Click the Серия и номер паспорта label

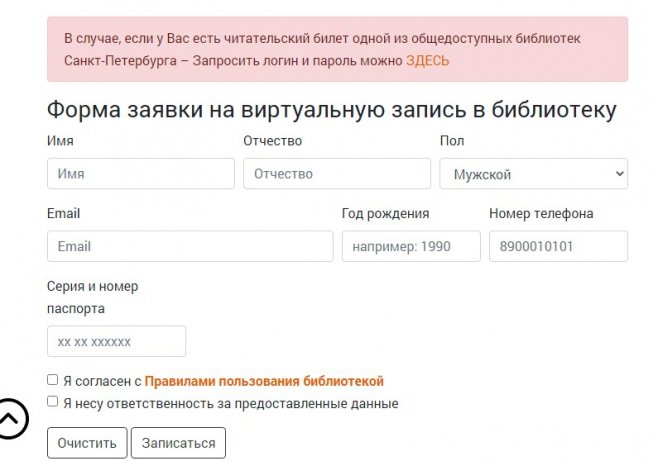coord(92,297)
